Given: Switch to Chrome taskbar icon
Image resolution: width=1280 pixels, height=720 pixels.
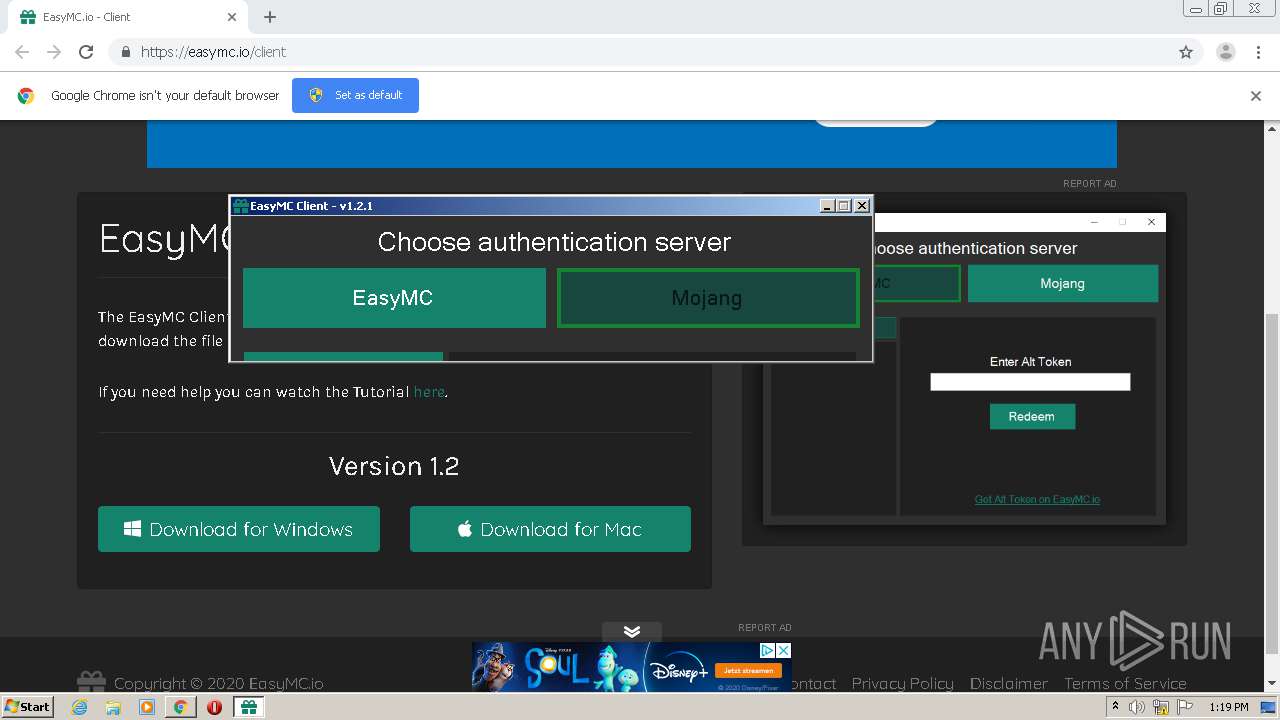Looking at the screenshot, I should point(181,706).
